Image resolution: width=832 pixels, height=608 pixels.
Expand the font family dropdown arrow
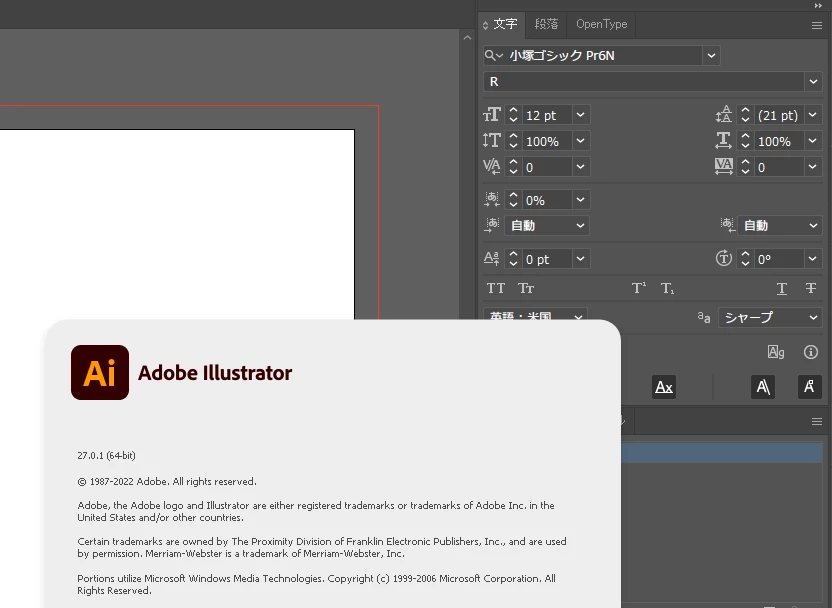point(711,55)
